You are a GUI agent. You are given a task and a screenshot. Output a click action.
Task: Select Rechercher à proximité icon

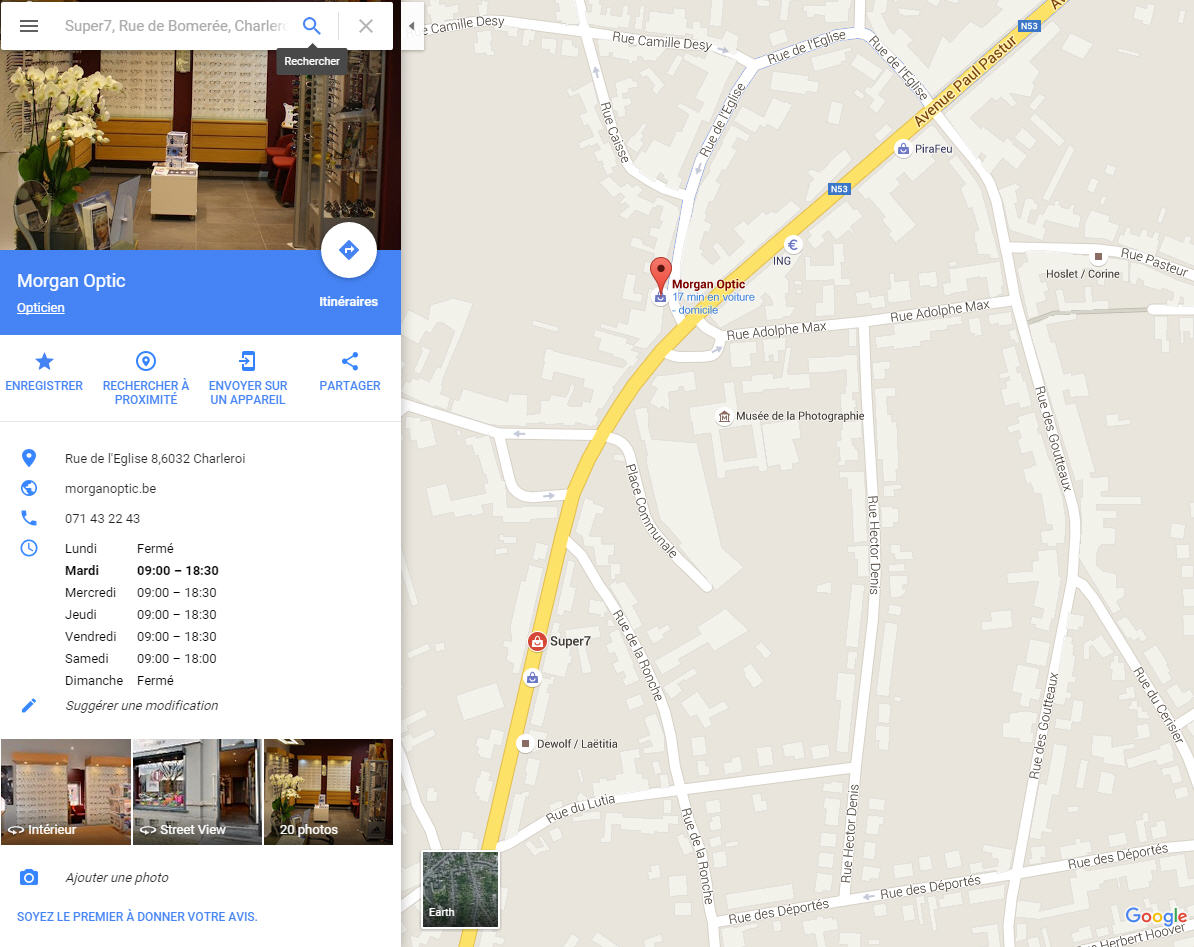[x=145, y=361]
